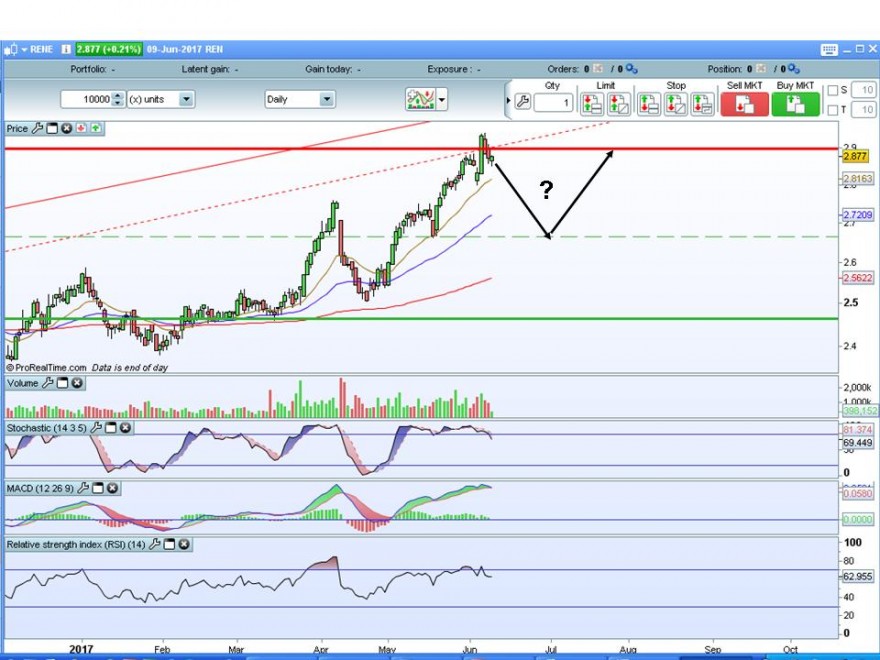The width and height of the screenshot is (880, 660).
Task: Maximize the Volume panel
Action: pos(62,383)
